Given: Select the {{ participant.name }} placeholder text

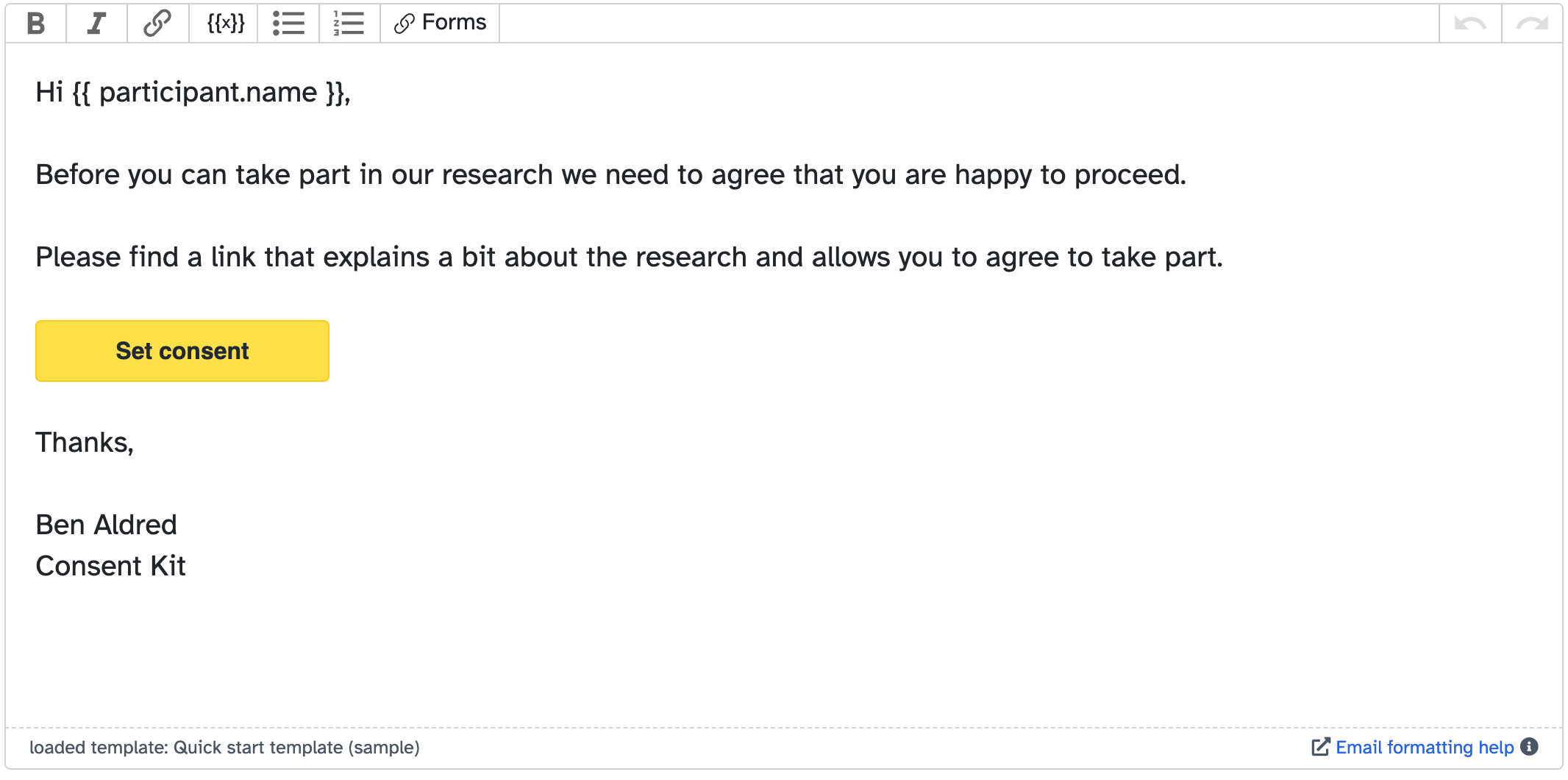Looking at the screenshot, I should coord(210,92).
